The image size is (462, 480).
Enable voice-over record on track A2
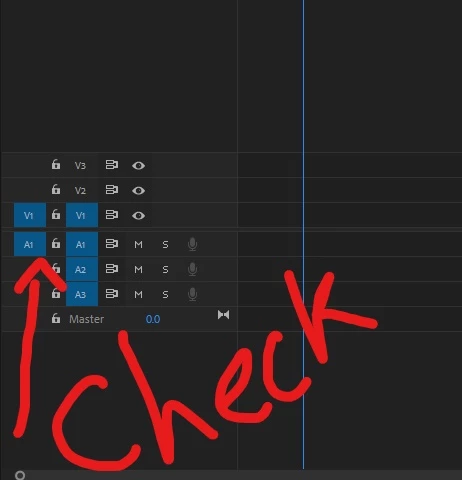(192, 269)
